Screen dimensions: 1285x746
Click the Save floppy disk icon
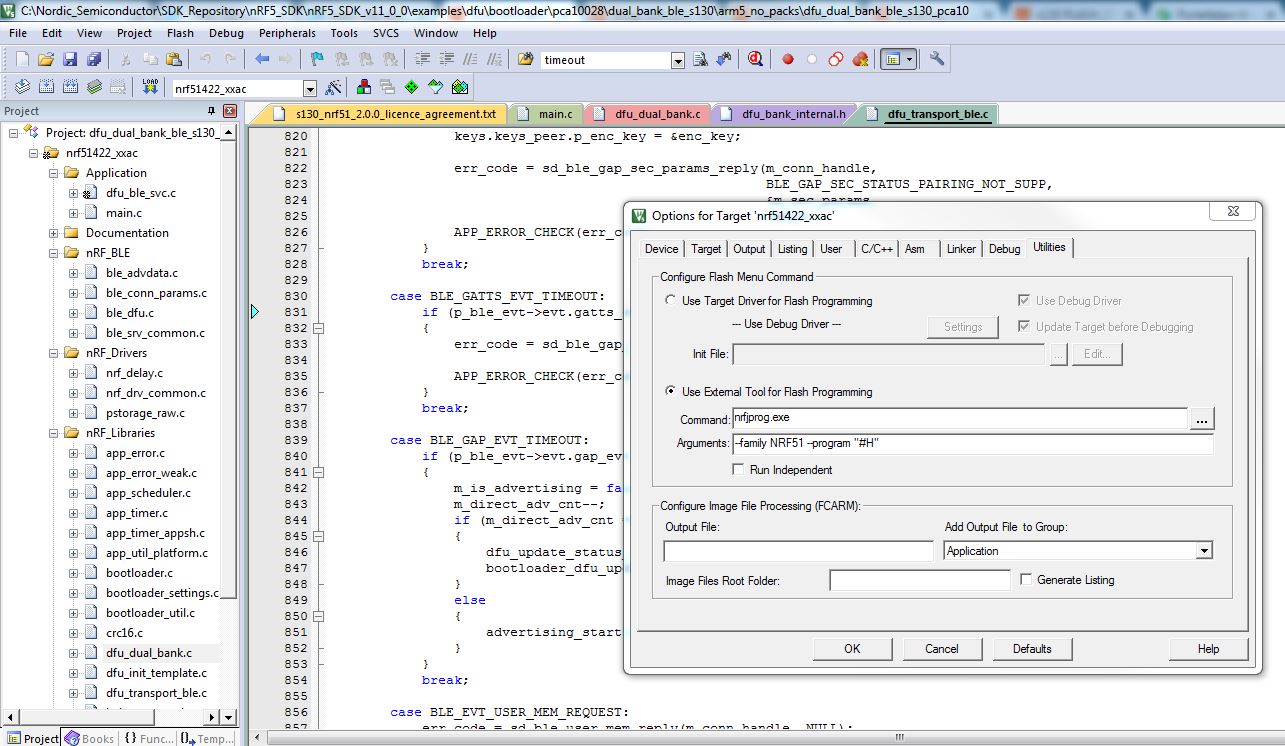click(x=68, y=60)
